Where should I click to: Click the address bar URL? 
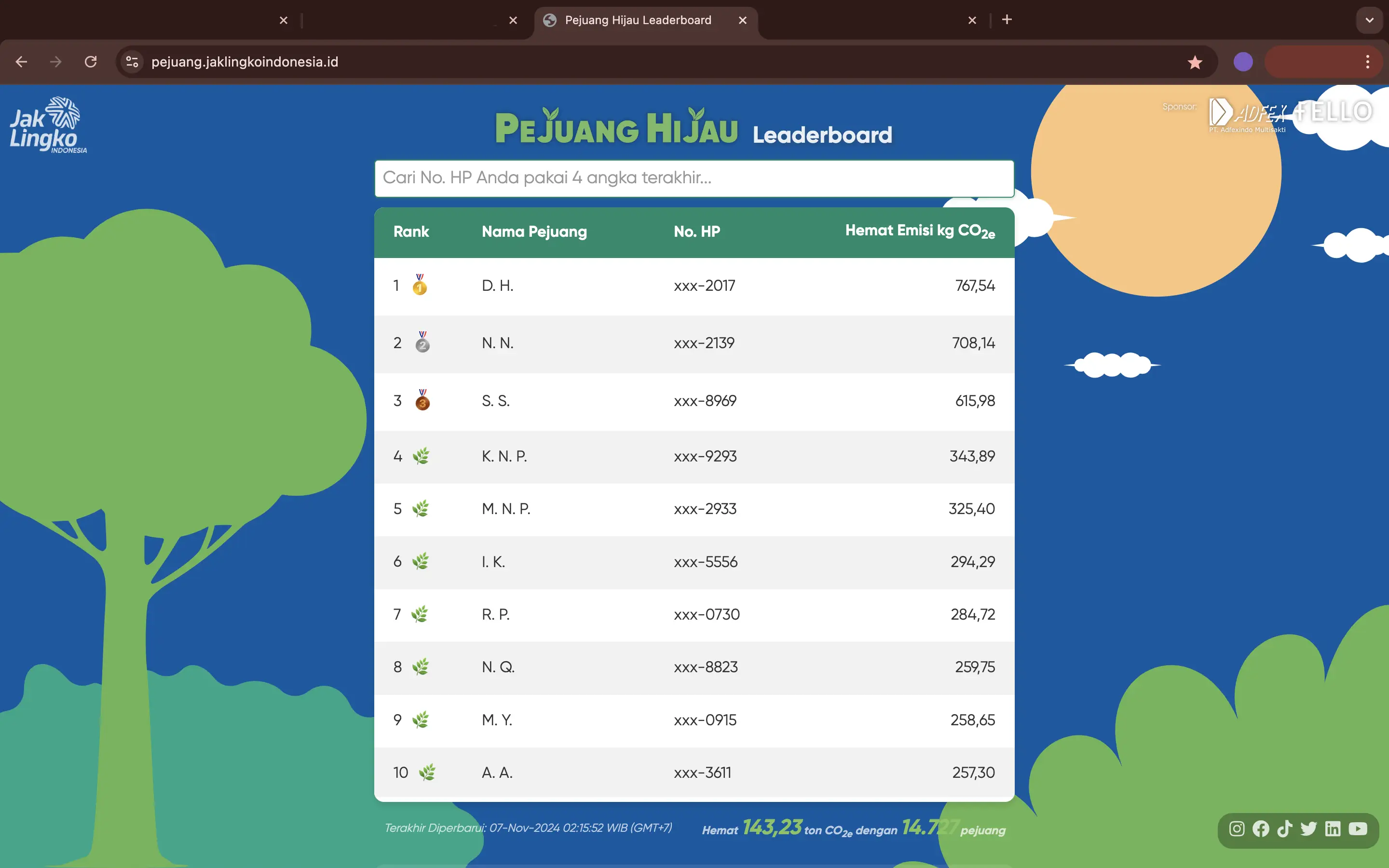245,61
